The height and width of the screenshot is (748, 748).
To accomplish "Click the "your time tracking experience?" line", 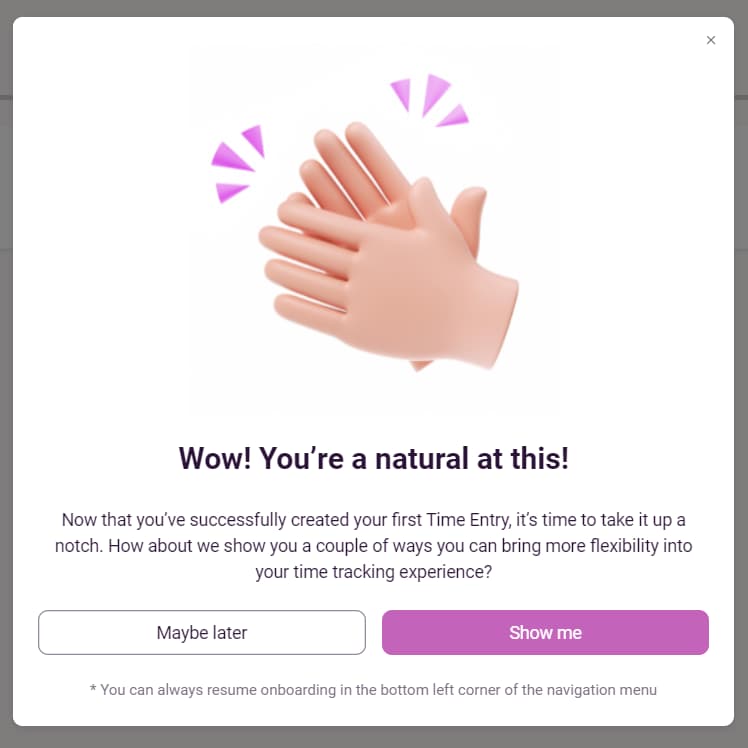I will 374,571.
